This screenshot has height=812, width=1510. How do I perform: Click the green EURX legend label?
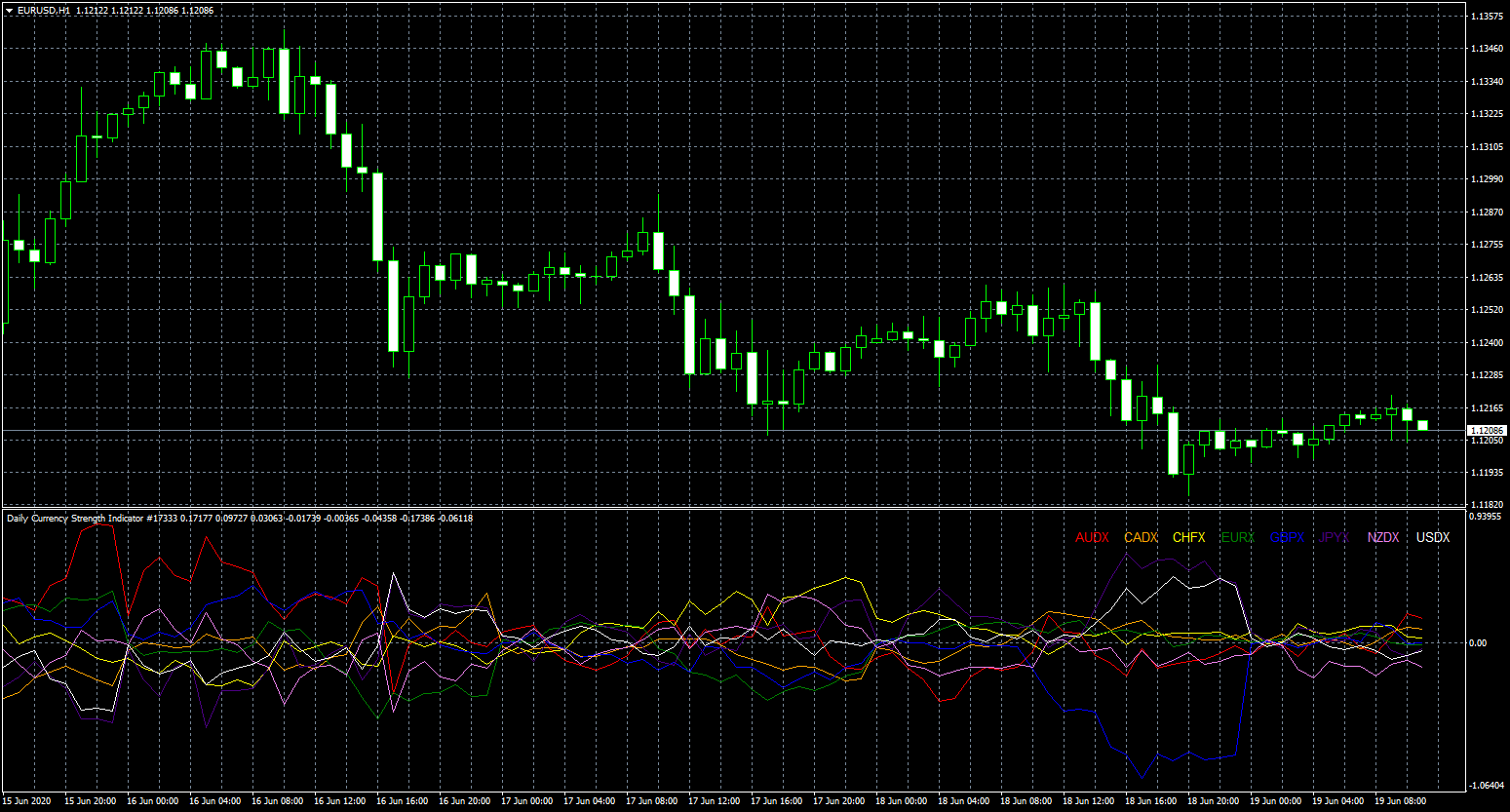(x=1238, y=537)
